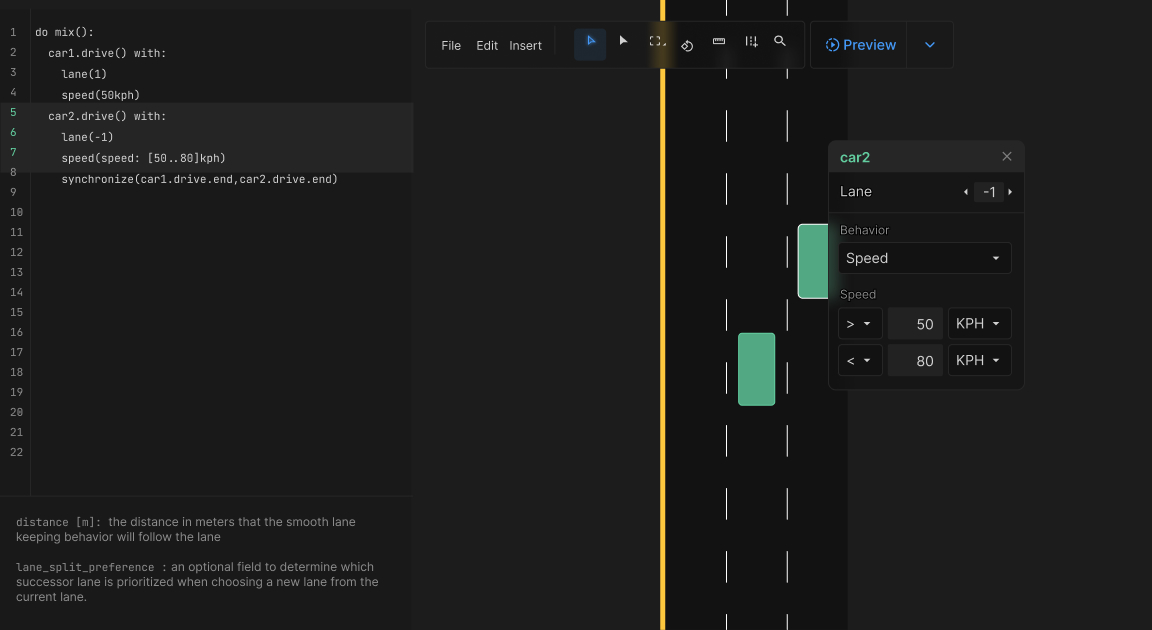1152x630 pixels.
Task: Increase the Lane value with the right arrow
Action: (x=1012, y=191)
